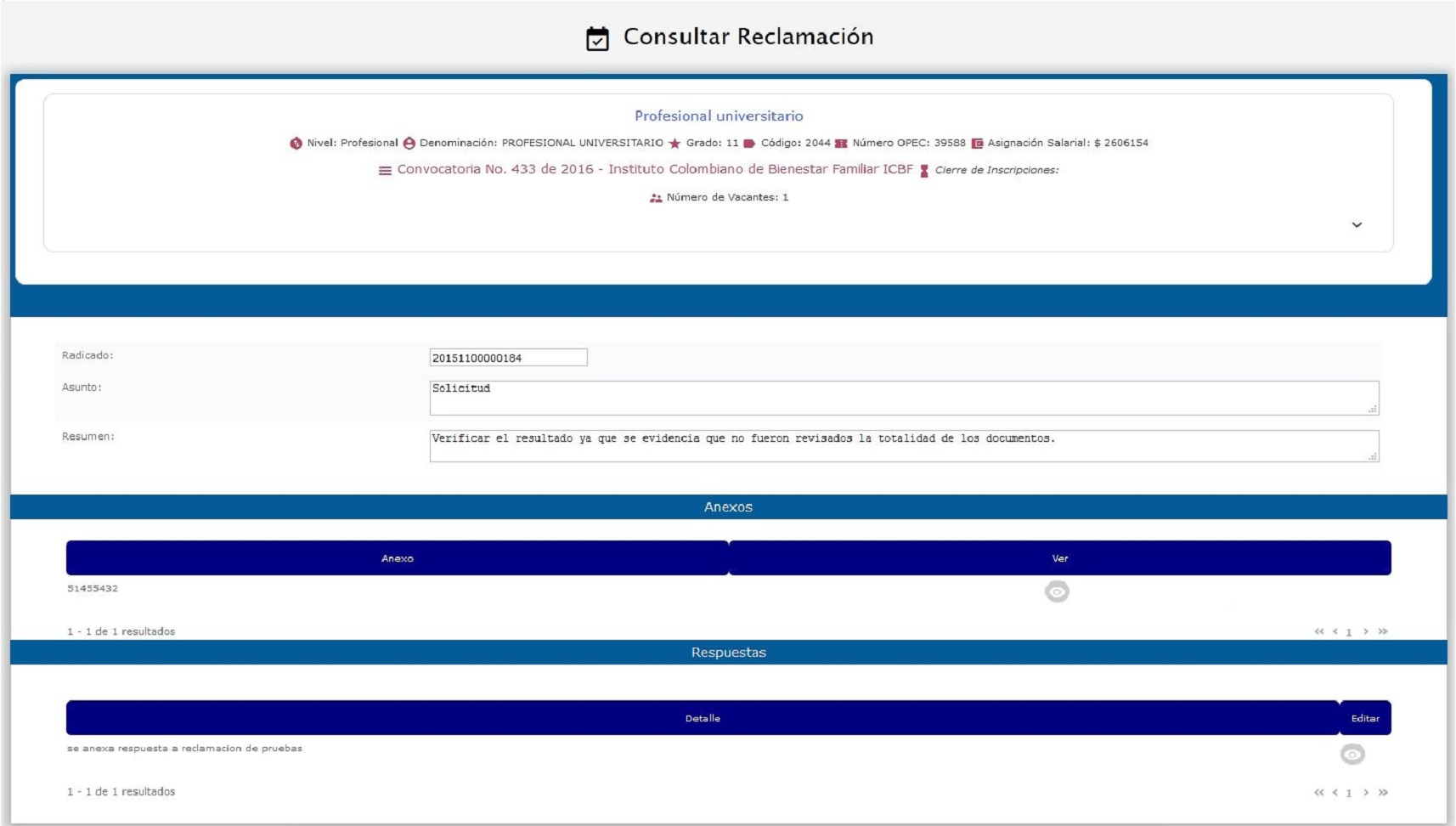
Task: Go to next page in Anexos pagination
Action: (1366, 631)
